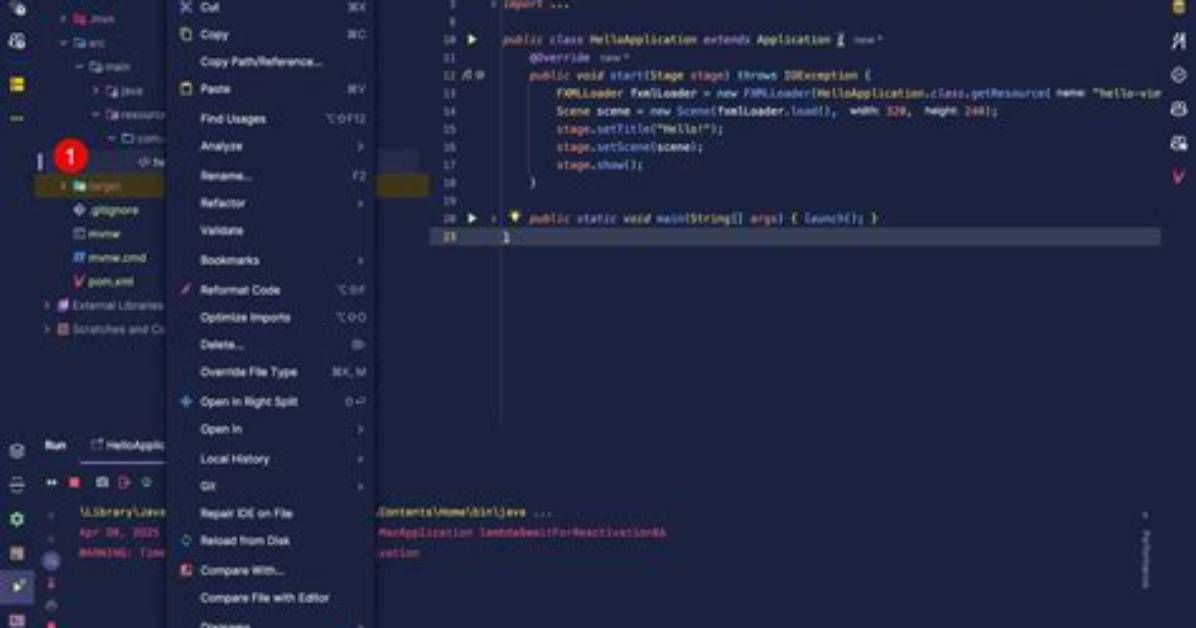This screenshot has width=1196, height=628.
Task: Run main method from line 20 gutter arrow
Action: click(472, 218)
